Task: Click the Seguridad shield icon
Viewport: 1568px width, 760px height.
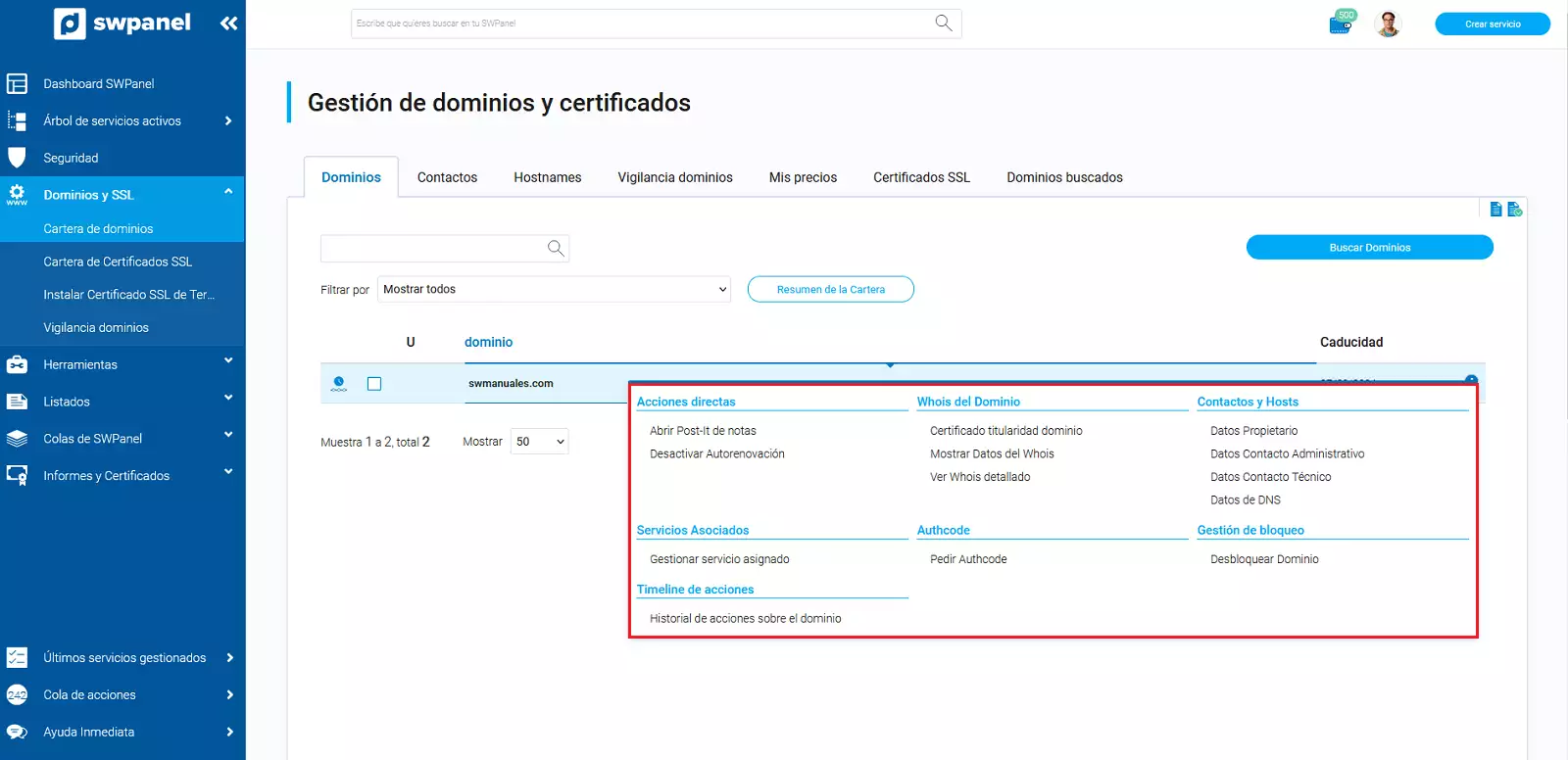Action: click(x=18, y=158)
